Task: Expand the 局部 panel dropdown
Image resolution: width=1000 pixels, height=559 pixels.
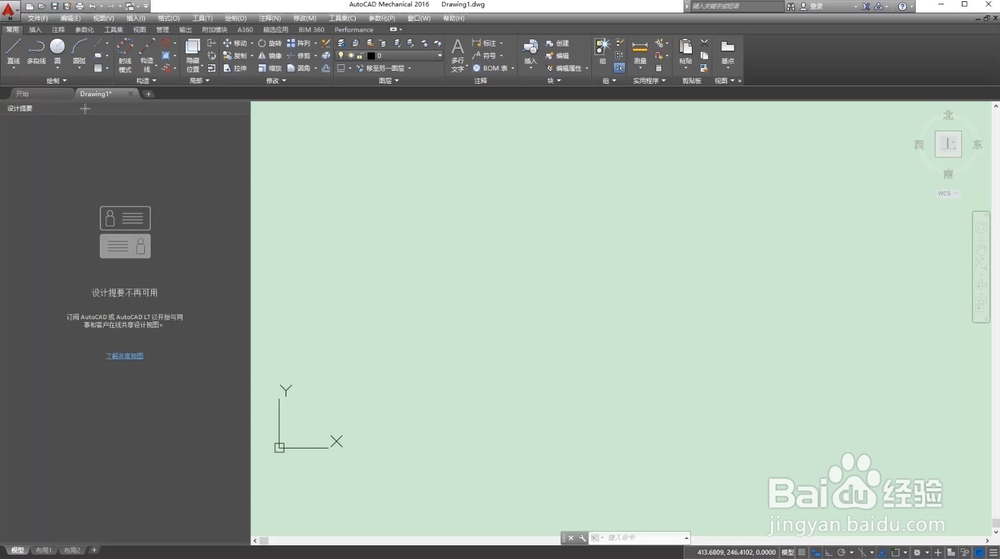Action: [200, 81]
